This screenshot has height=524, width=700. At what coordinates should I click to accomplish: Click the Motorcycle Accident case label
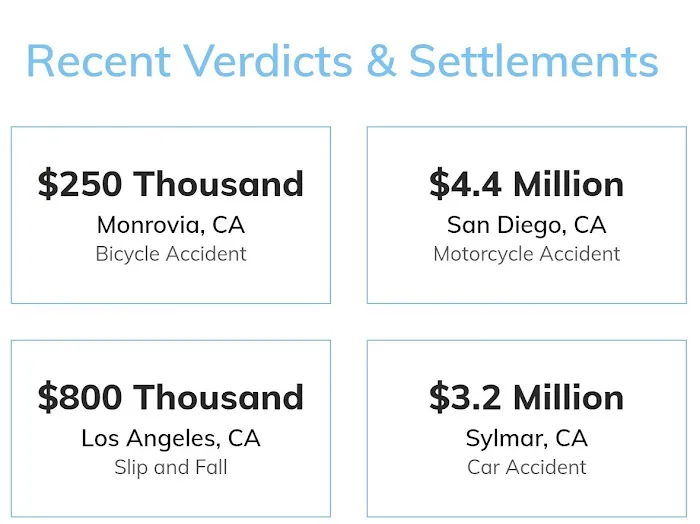(527, 254)
